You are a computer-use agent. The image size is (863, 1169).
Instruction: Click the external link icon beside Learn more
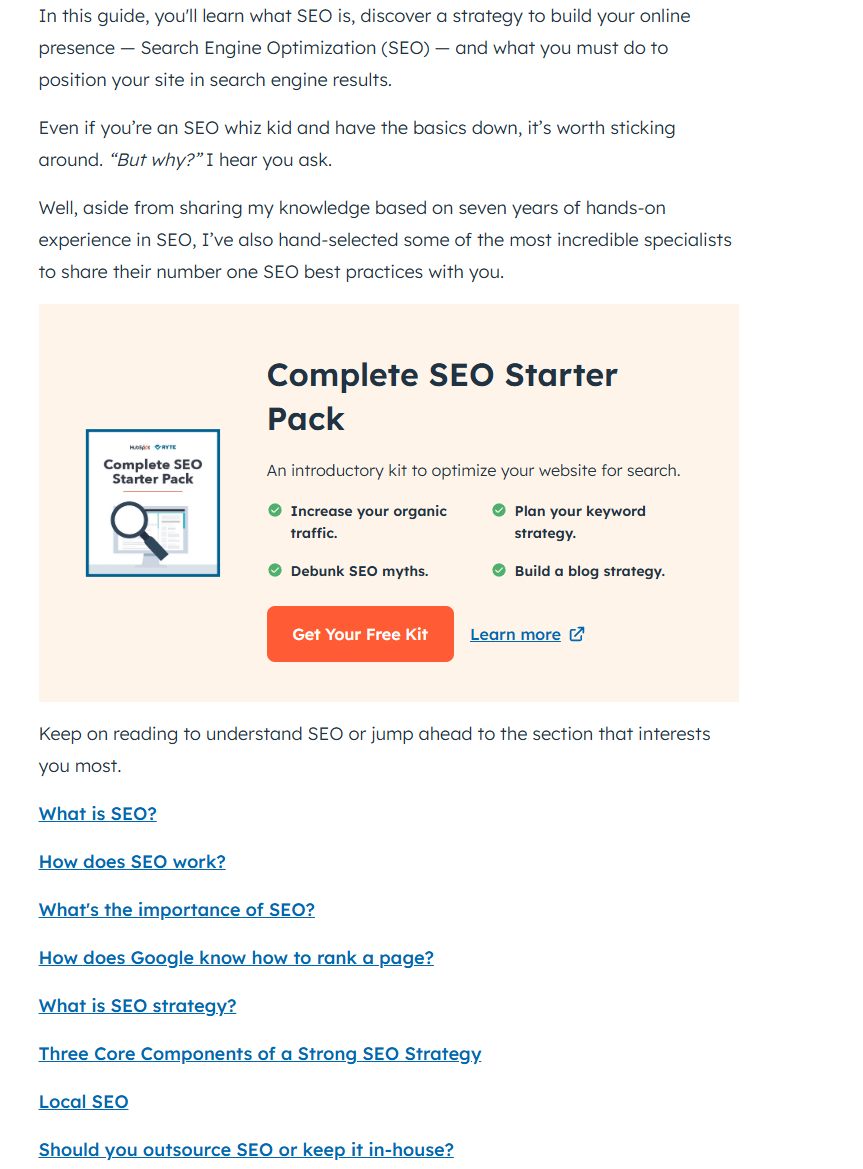click(577, 634)
